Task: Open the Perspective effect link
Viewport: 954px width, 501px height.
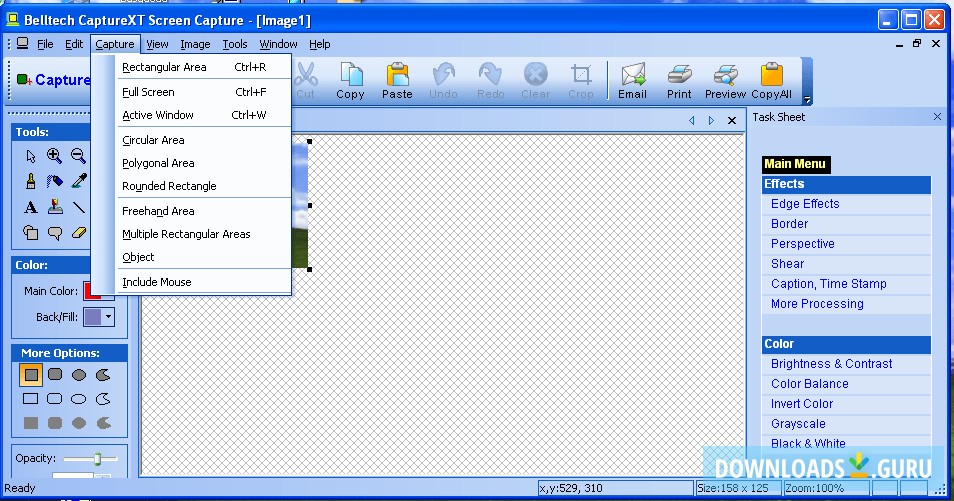Action: [803, 244]
